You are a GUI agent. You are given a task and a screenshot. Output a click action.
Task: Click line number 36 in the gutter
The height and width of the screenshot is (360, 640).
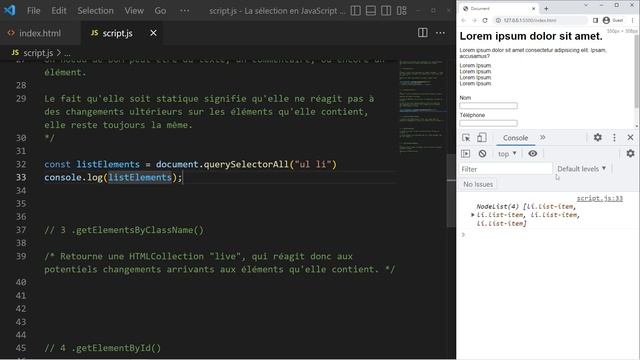tap(21, 217)
